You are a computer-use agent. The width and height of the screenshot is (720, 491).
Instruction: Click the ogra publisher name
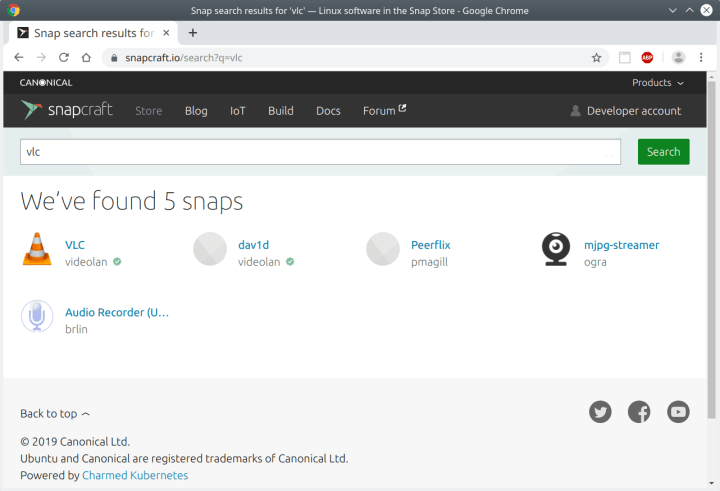tap(595, 262)
